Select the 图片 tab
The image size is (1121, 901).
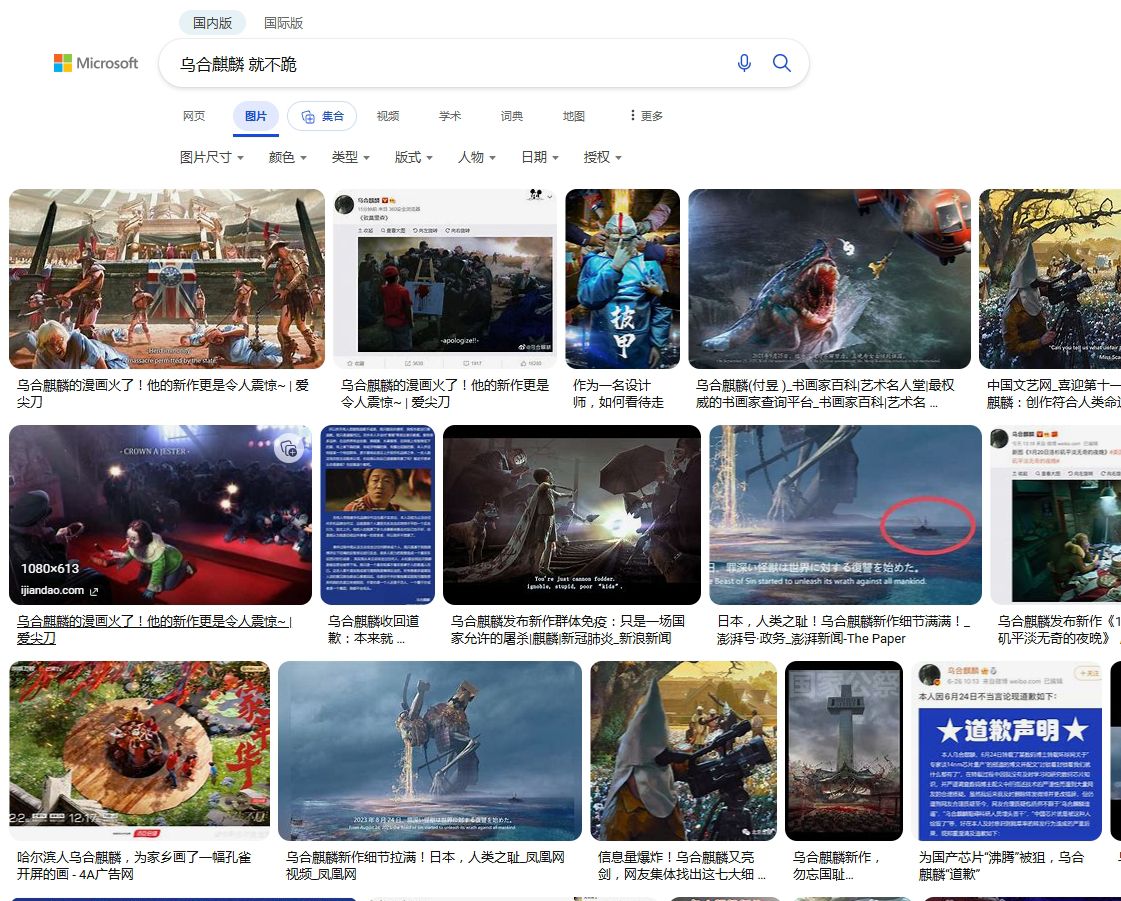coord(256,117)
